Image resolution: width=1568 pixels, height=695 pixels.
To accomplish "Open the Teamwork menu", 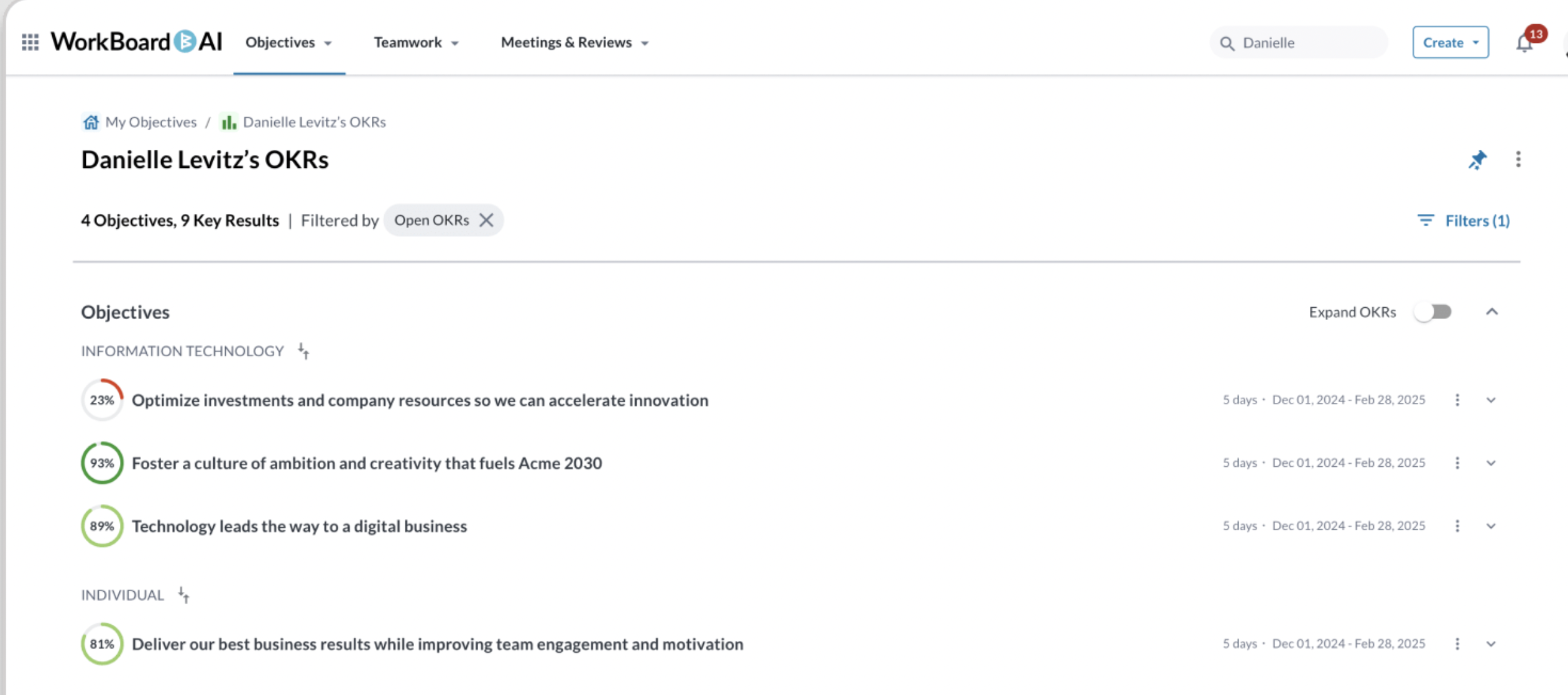I will [416, 42].
